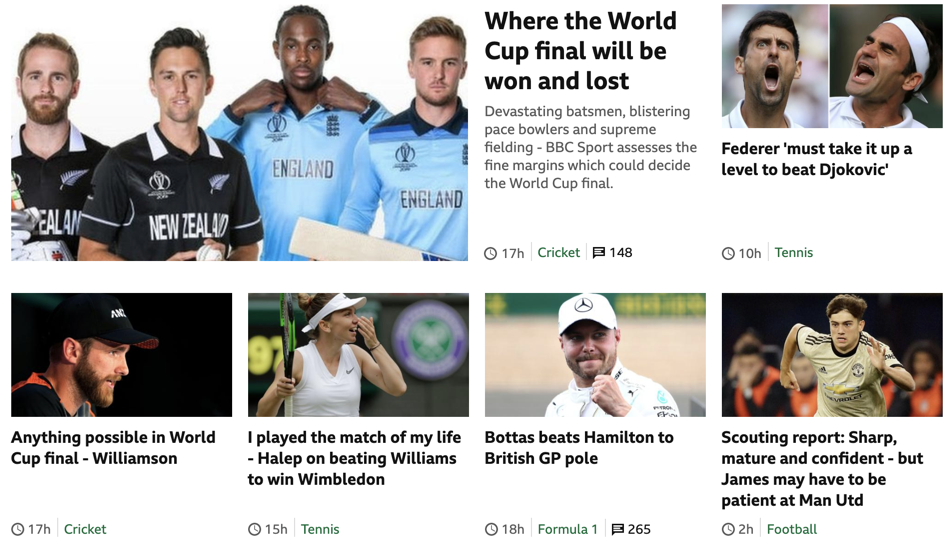Click the Djokovic and Federer photo thumbnail
950x546 pixels.
point(832,66)
